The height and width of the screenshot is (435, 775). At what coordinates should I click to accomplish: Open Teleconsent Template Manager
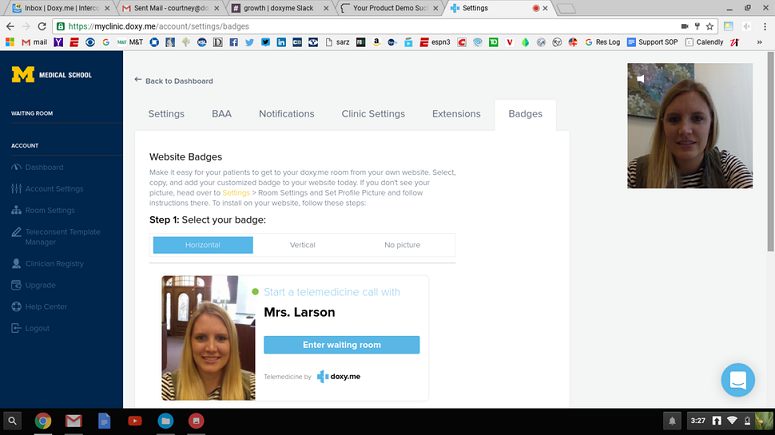click(x=56, y=237)
